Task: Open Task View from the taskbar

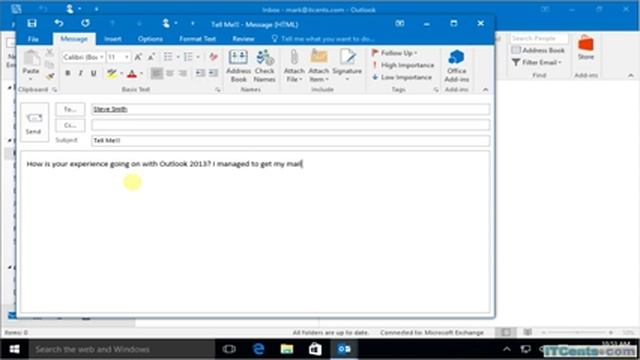Action: (229, 349)
